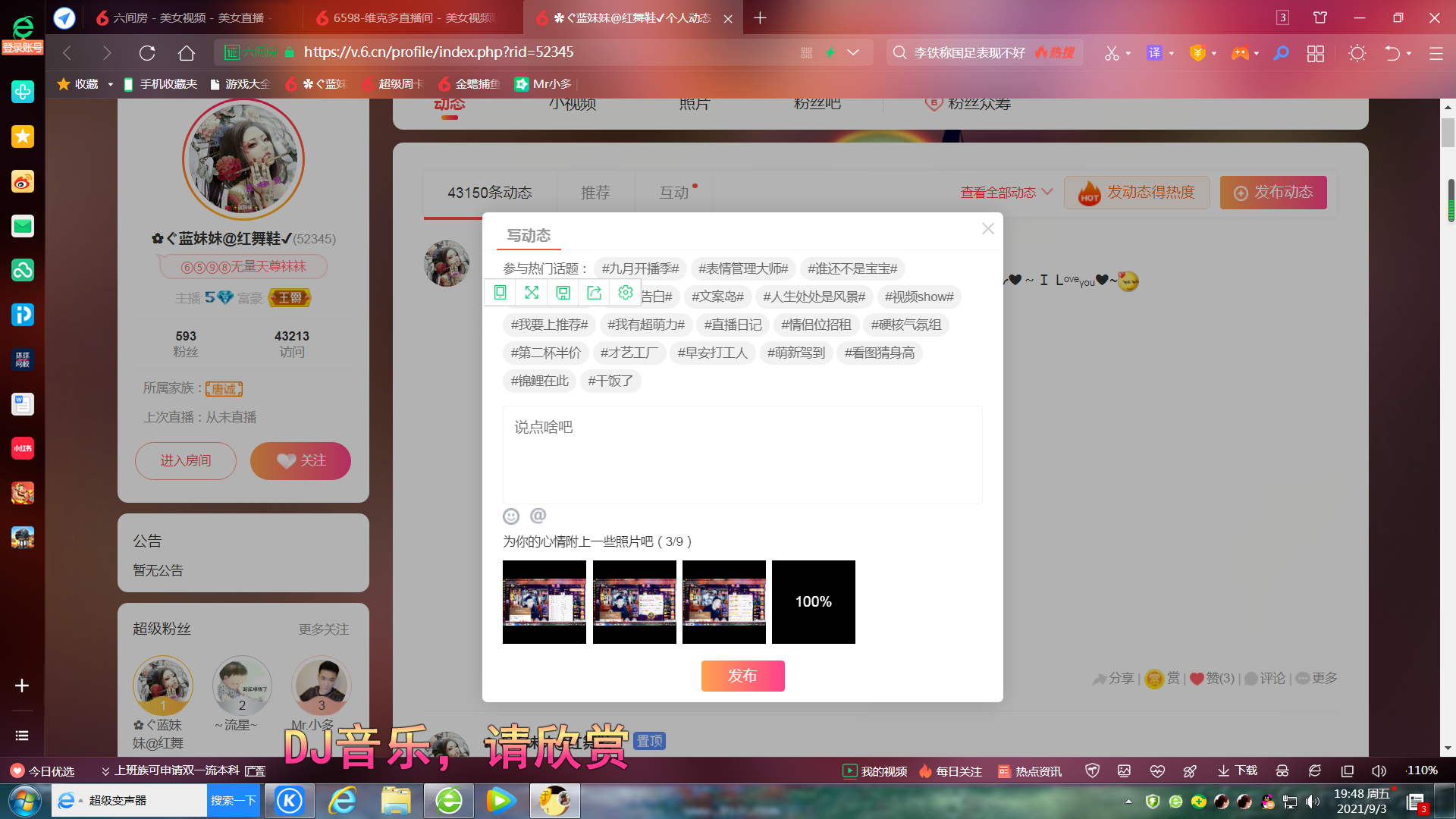Click the share export icon in floating toolbar
This screenshot has width=1456, height=819.
(x=595, y=293)
